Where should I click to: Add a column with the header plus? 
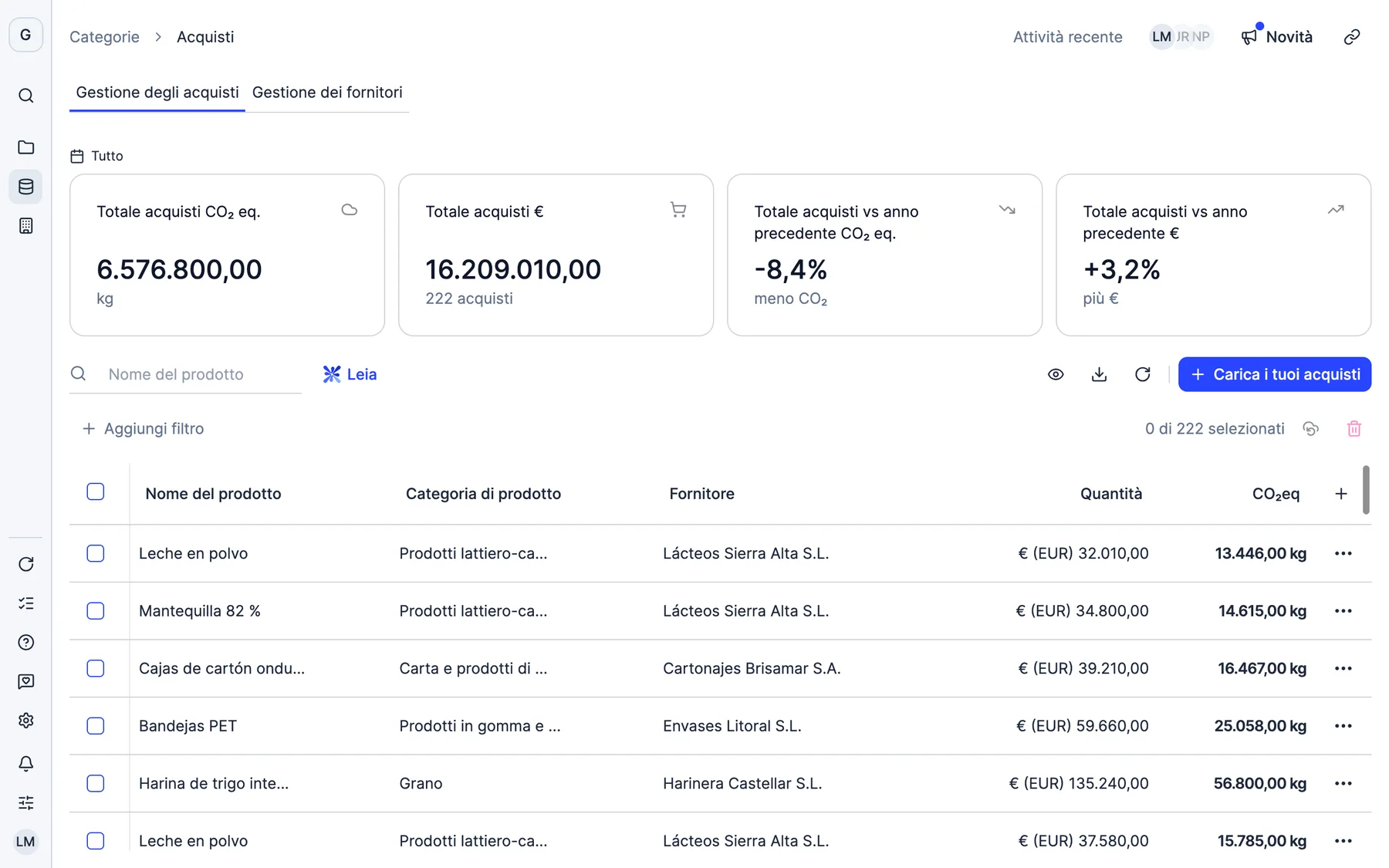[1341, 494]
